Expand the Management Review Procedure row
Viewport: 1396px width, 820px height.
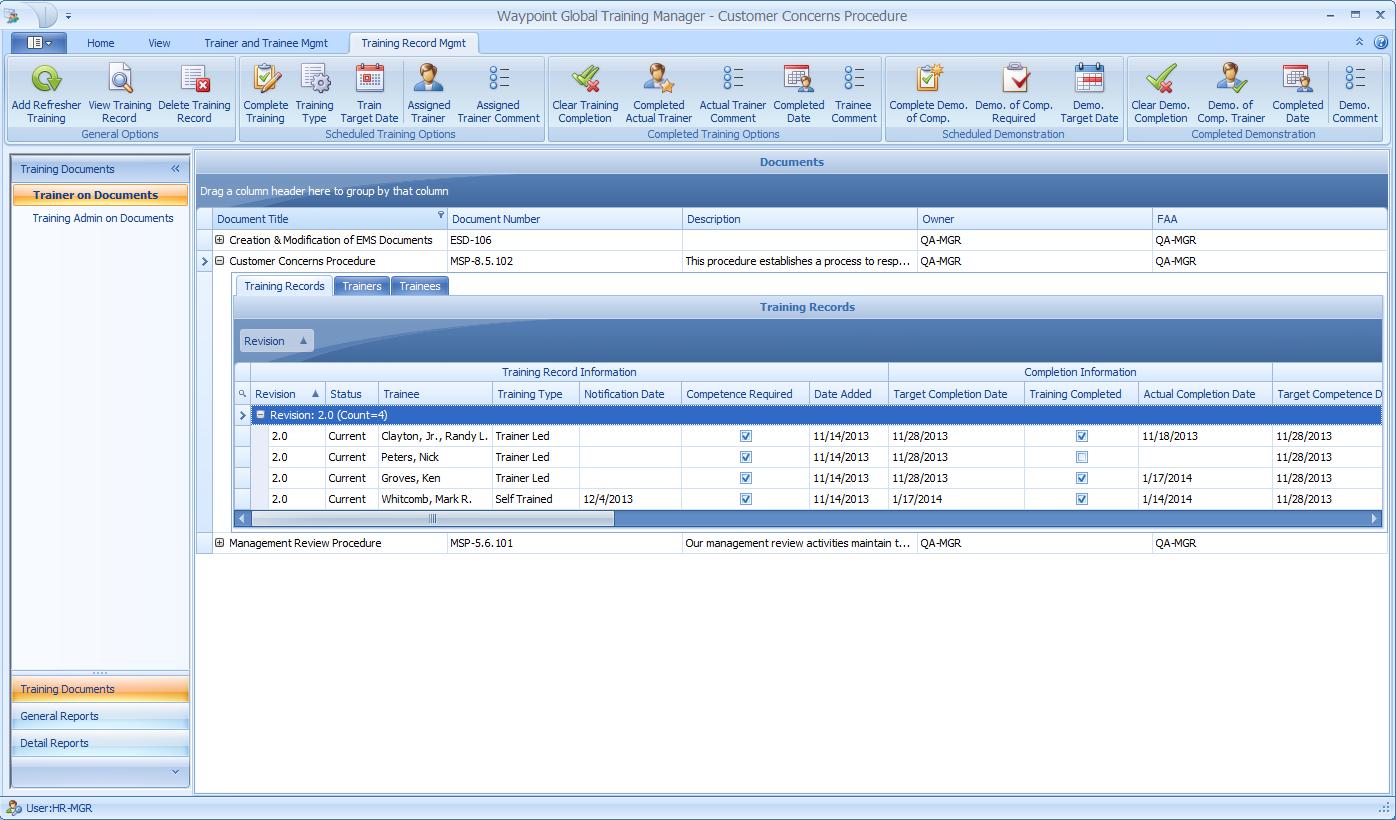(x=220, y=543)
